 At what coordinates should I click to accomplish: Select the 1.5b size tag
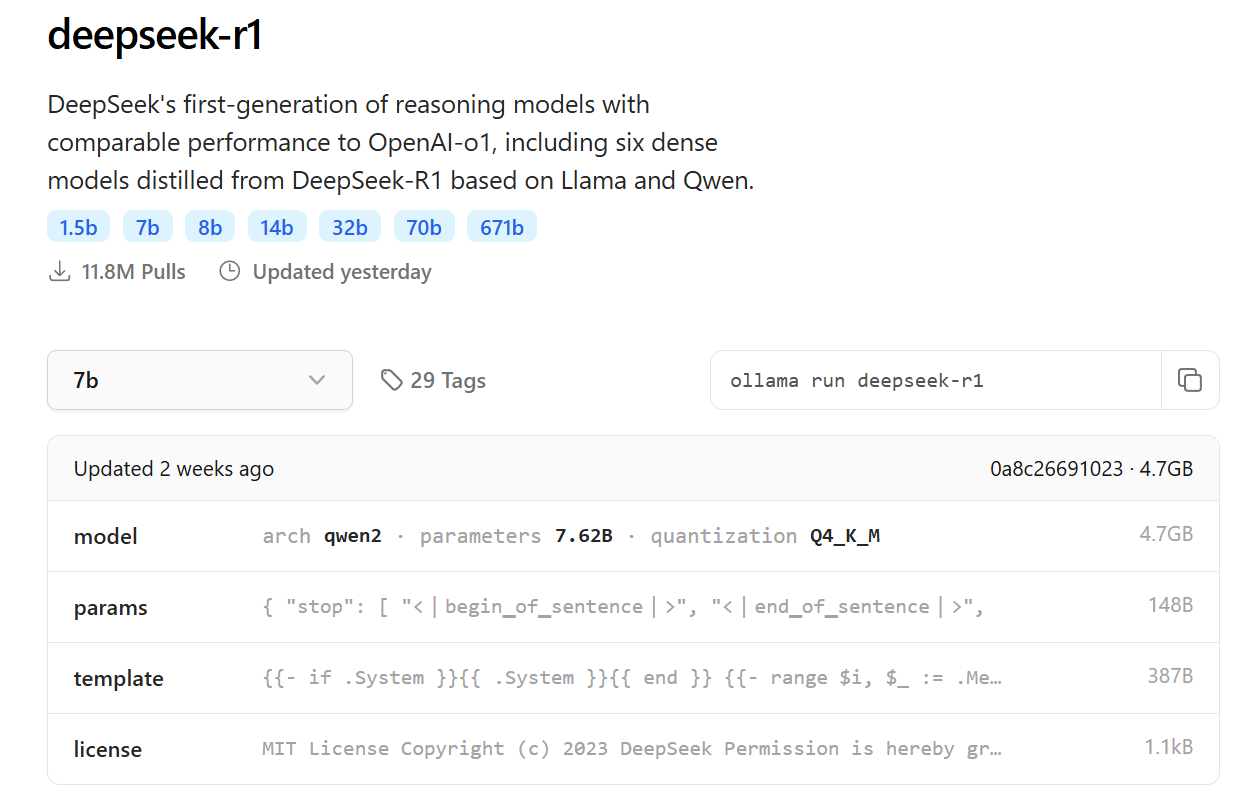(78, 227)
